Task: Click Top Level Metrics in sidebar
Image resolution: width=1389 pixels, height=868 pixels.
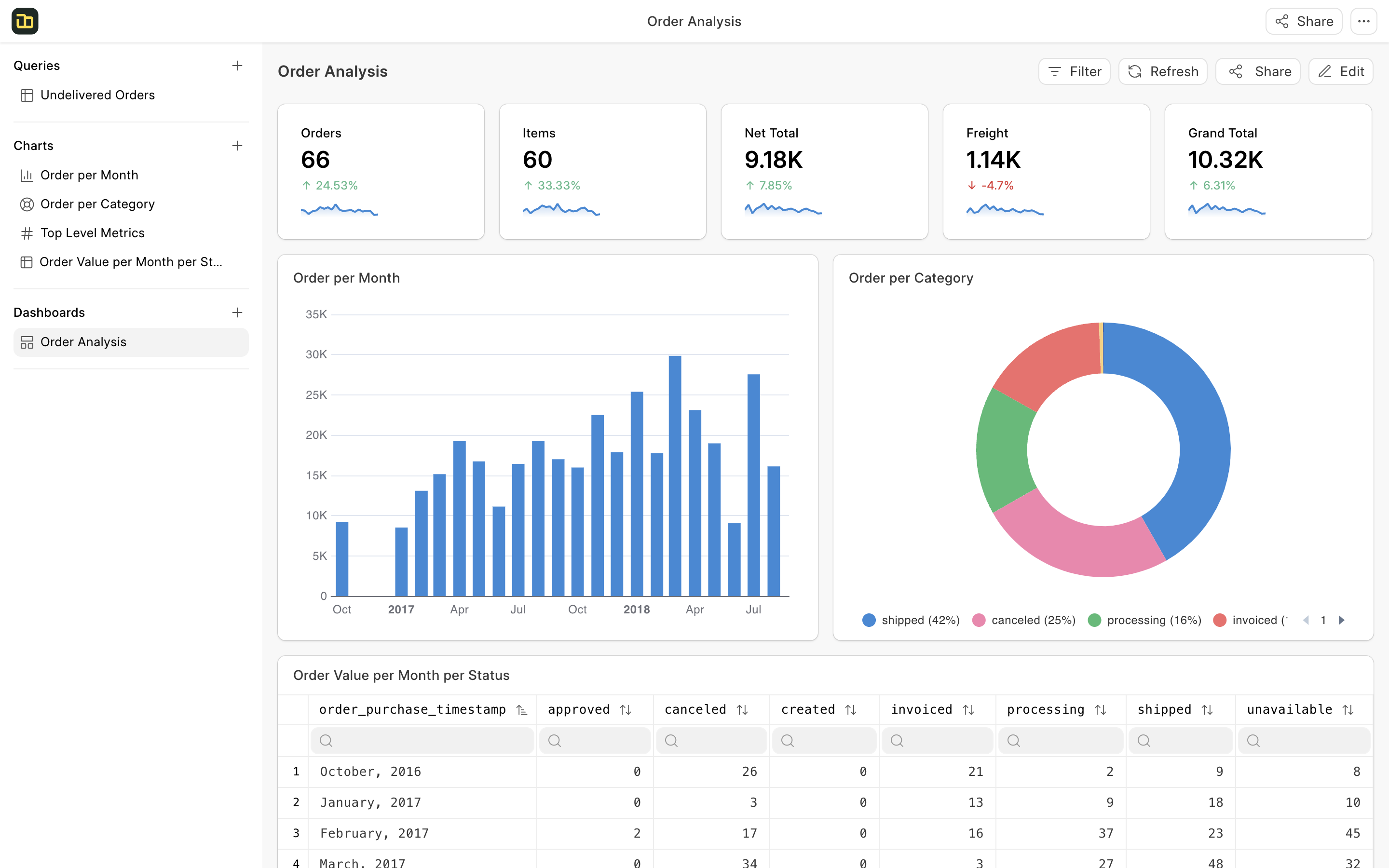Action: tap(92, 233)
